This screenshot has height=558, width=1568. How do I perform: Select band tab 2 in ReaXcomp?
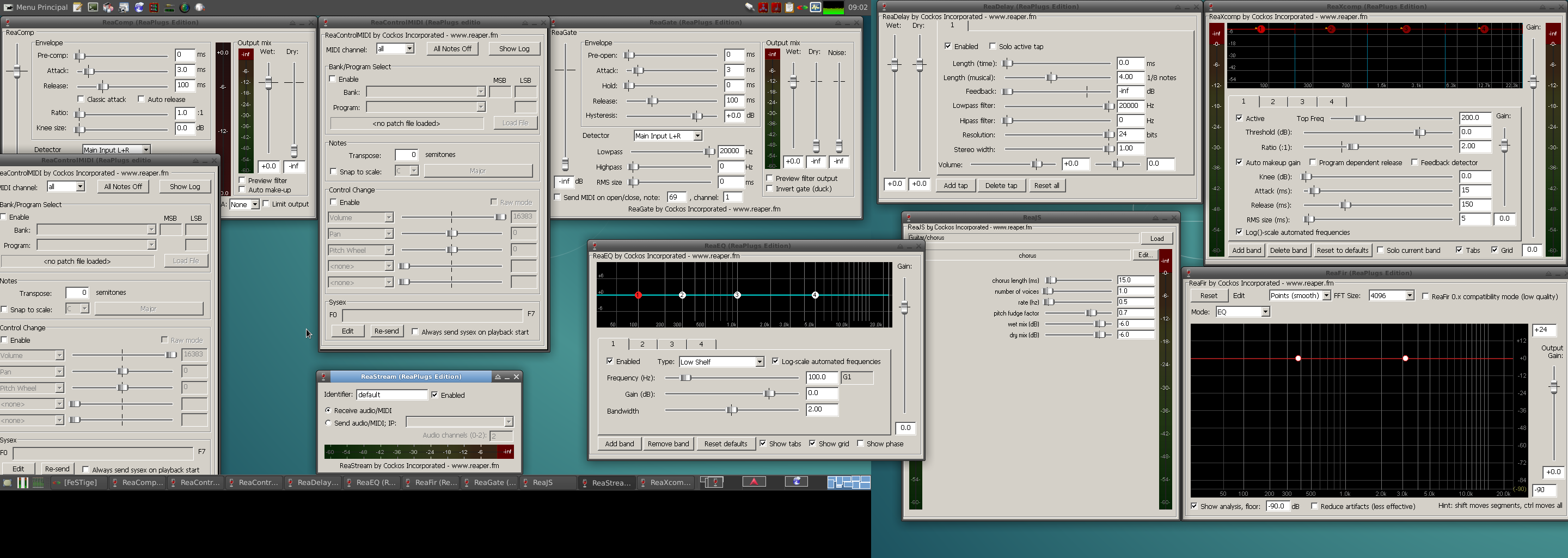point(1272,102)
